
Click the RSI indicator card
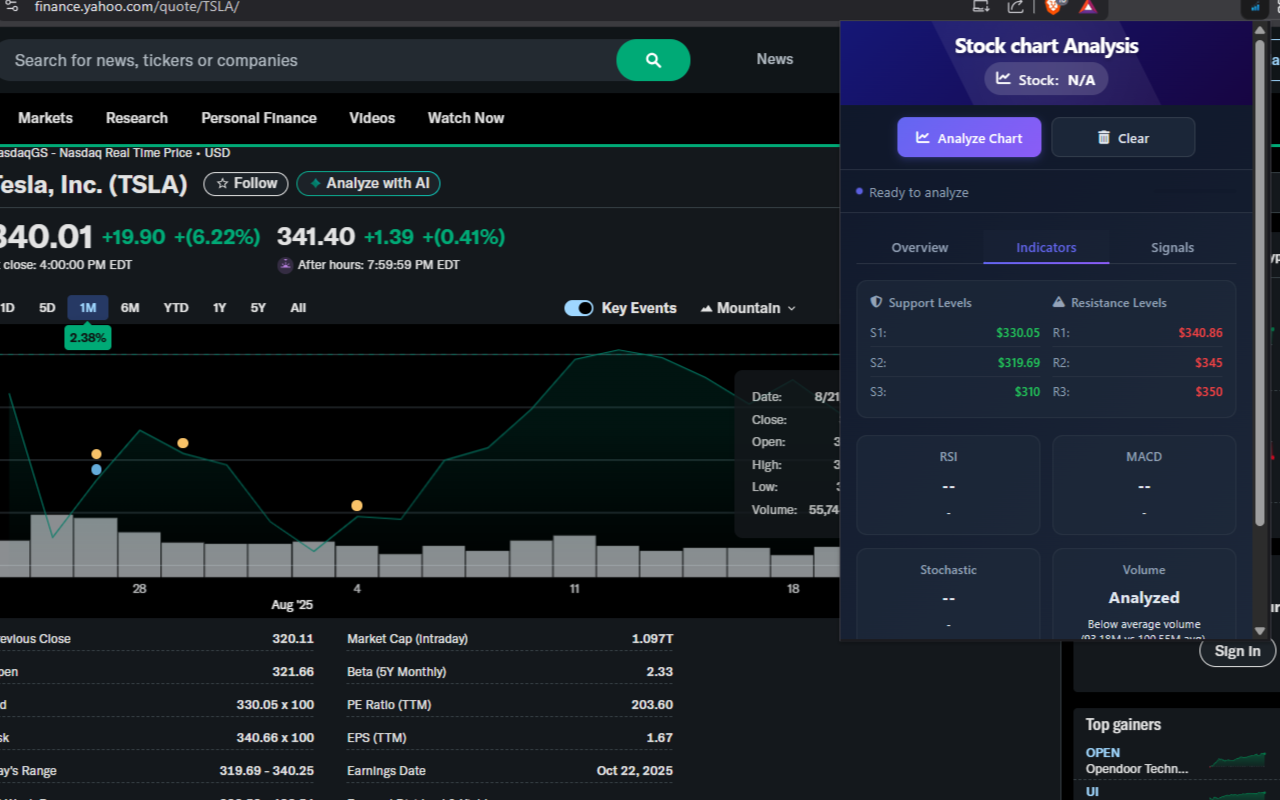coord(948,485)
